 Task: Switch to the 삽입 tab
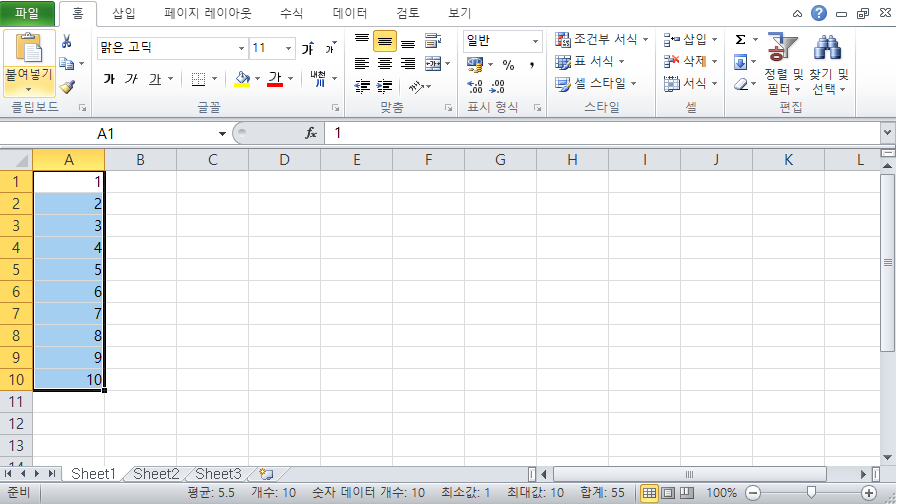(x=124, y=13)
